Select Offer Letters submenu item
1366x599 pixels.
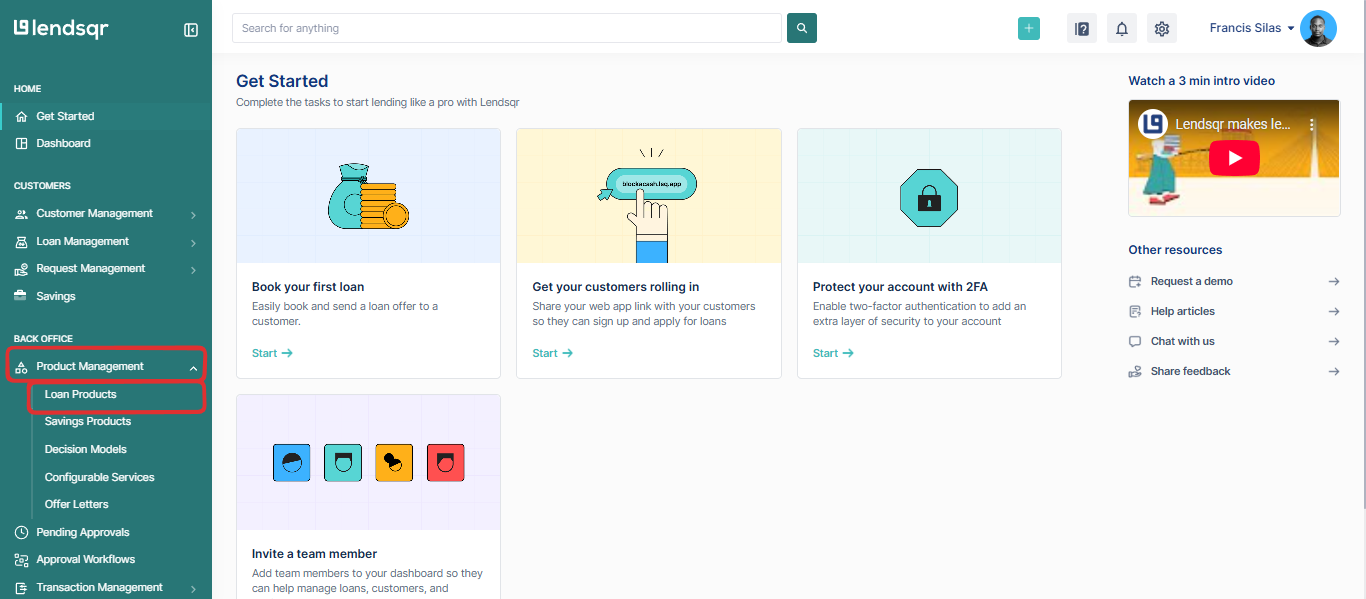(x=77, y=504)
